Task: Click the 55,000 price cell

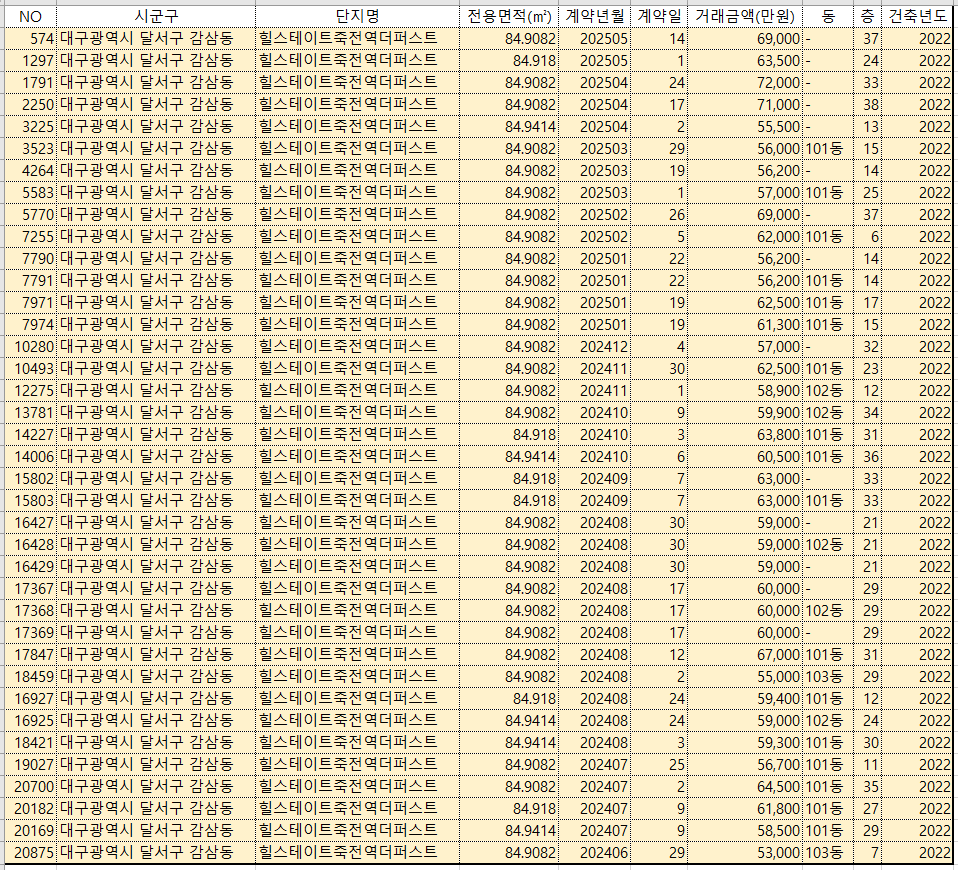Action: [745, 676]
